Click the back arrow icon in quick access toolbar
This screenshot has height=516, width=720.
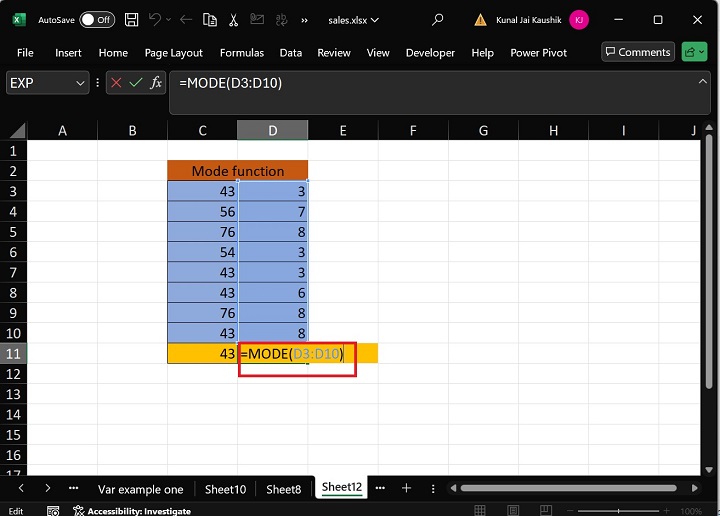[186, 20]
